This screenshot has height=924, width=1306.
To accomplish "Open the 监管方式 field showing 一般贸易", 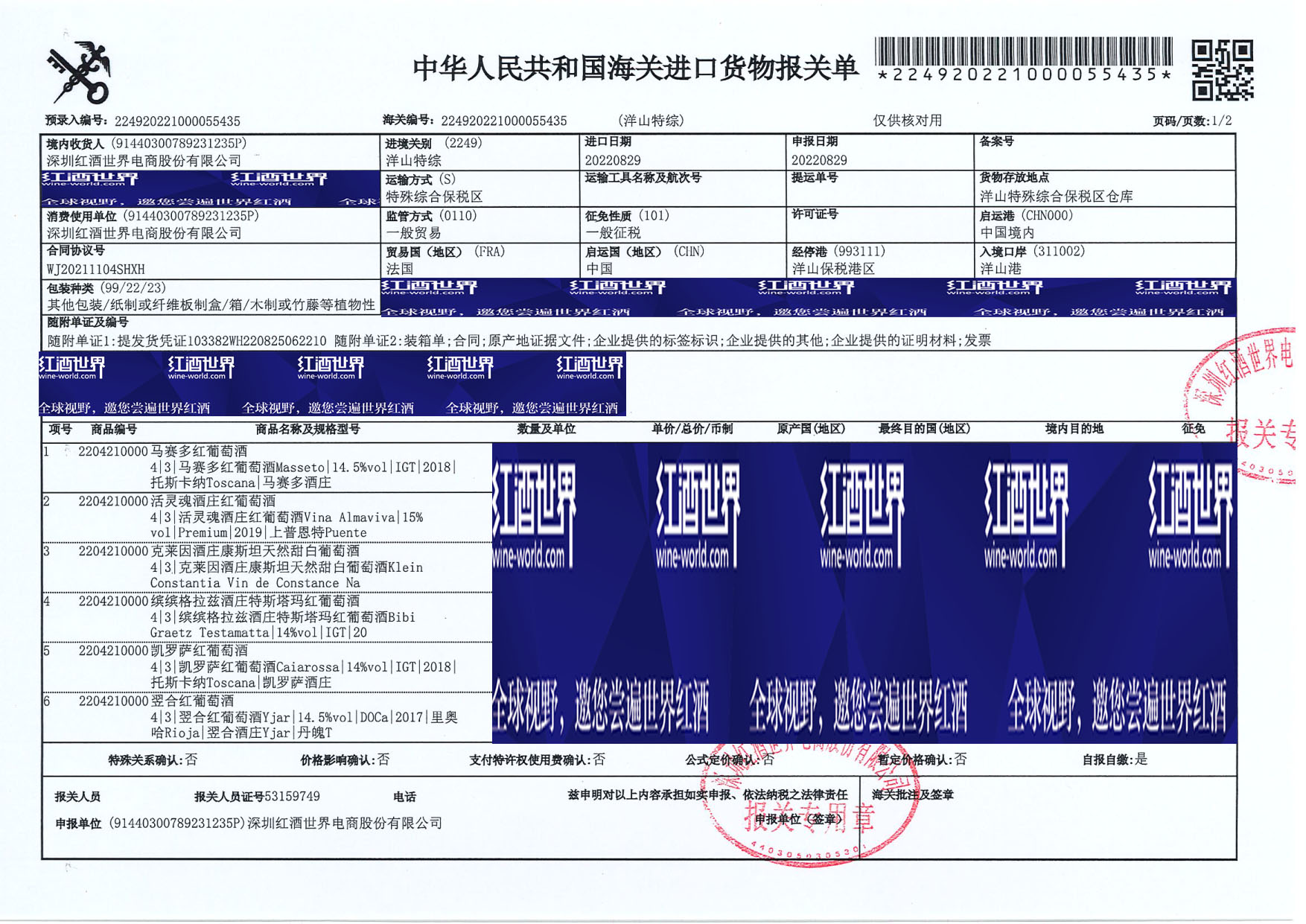I will (x=413, y=233).
